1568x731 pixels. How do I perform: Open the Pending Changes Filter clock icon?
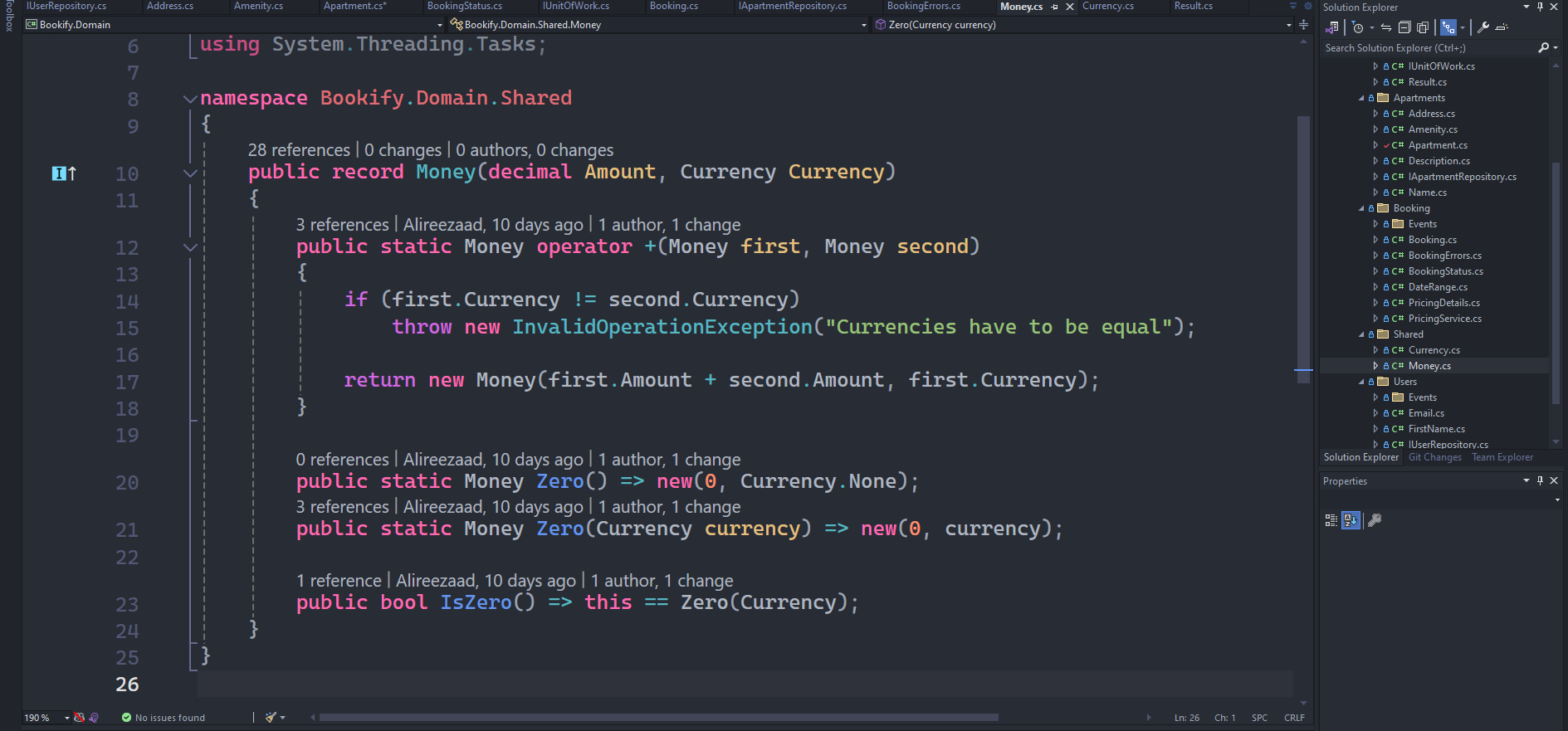point(1358,27)
